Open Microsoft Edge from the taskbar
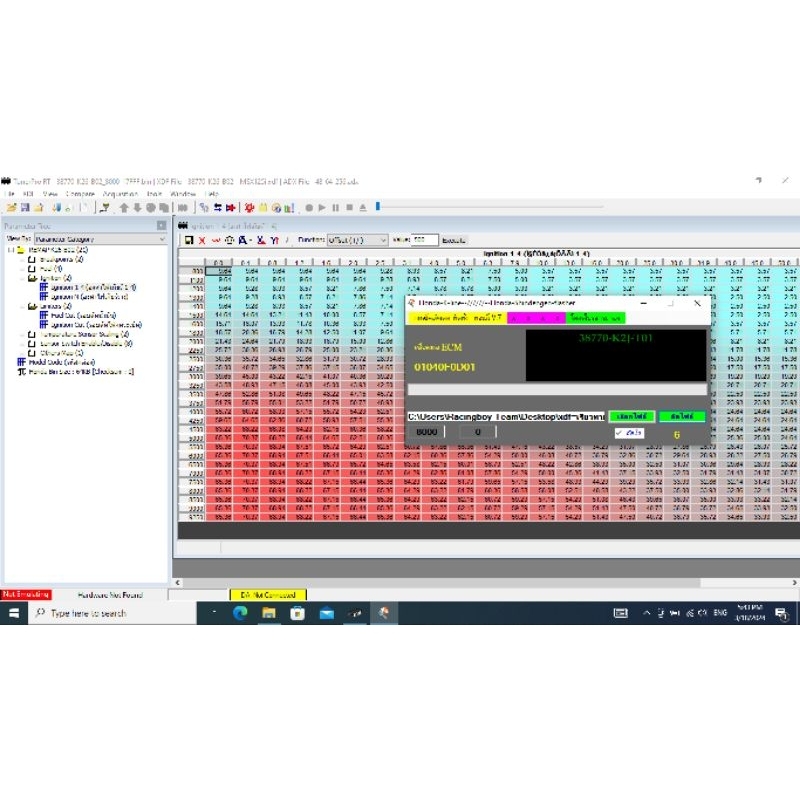Screen dimensions: 800x800 point(240,613)
